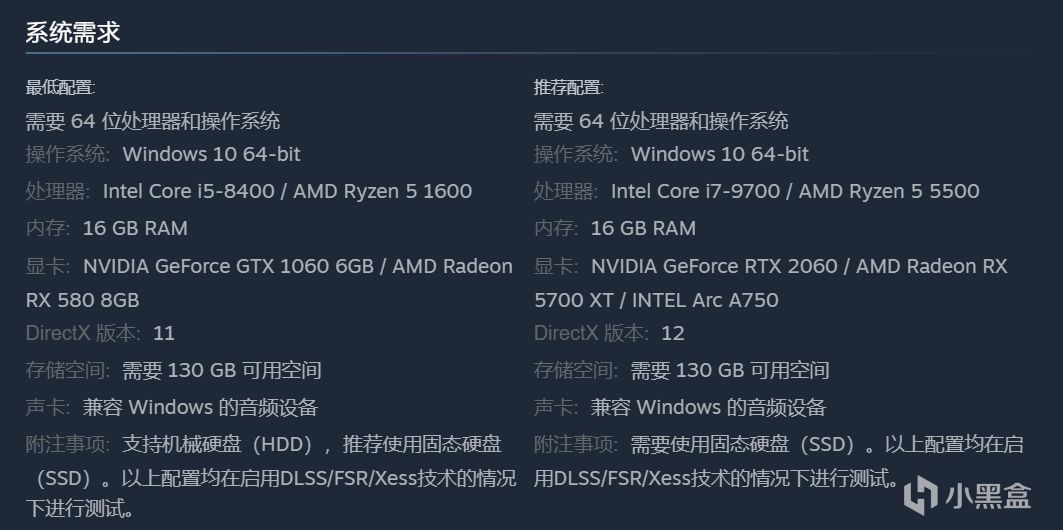Click the GeForce GTX 1060 6GB graphics line
Image resolution: width=1063 pixels, height=530 pixels.
click(228, 266)
